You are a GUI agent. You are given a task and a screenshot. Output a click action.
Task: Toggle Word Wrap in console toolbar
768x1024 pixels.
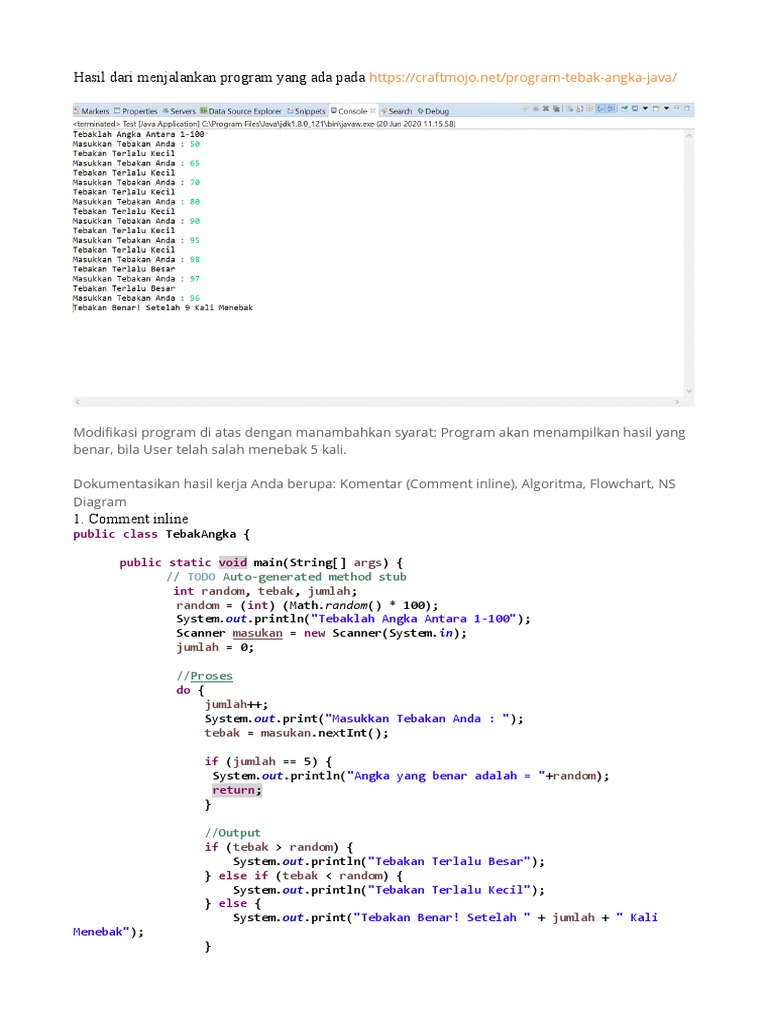point(589,108)
